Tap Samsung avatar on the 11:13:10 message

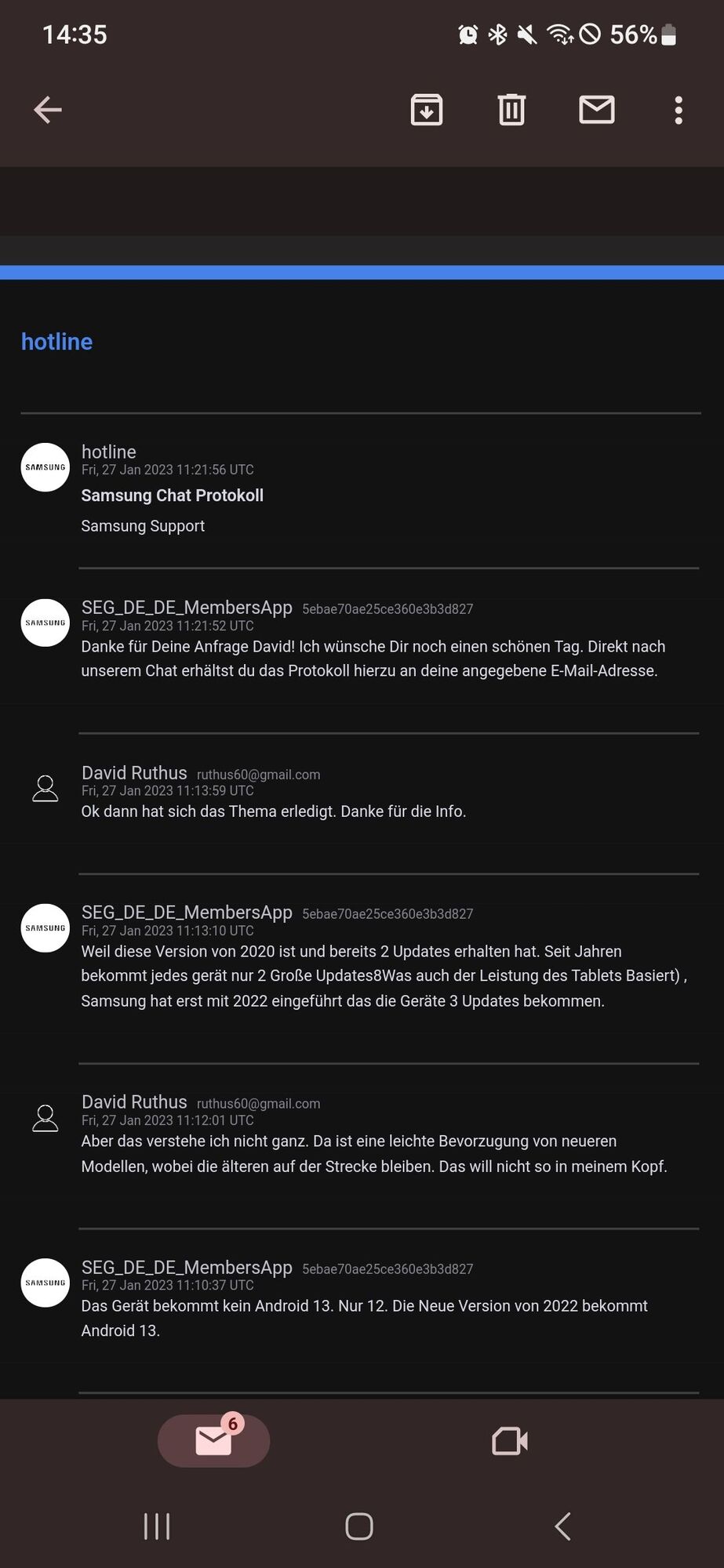[x=45, y=927]
